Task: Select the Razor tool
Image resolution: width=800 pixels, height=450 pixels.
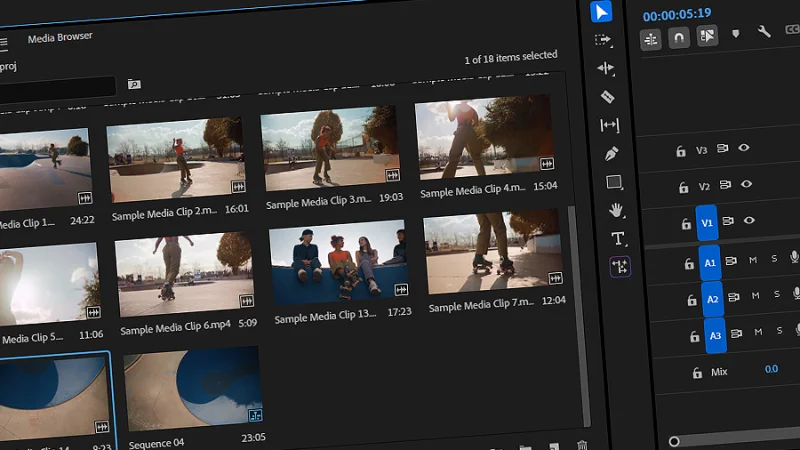Action: click(608, 96)
